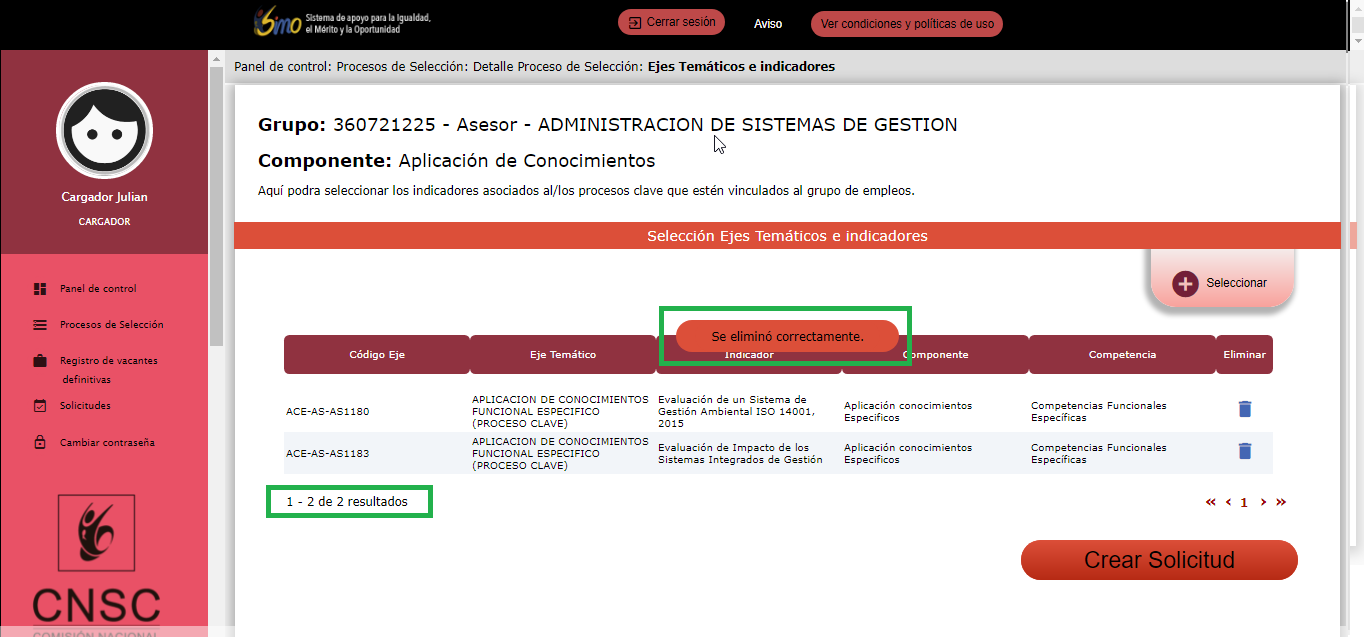This screenshot has height=640, width=1364.
Task: Click the plus icon next to Seleccionar
Action: [1185, 284]
